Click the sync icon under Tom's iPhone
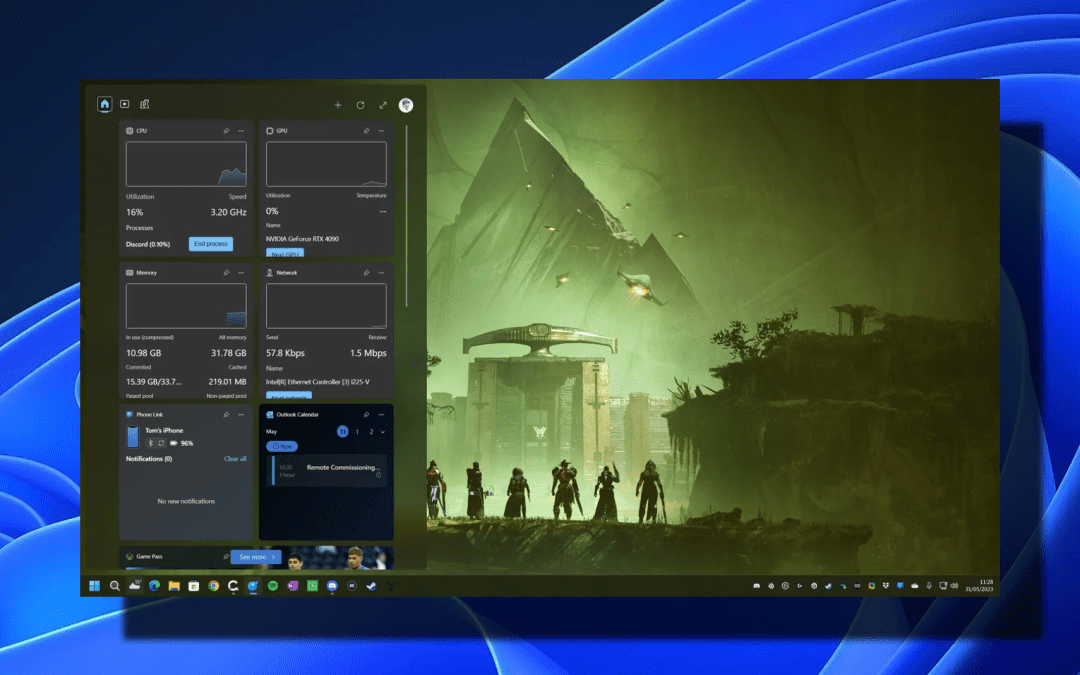 pyautogui.click(x=161, y=443)
